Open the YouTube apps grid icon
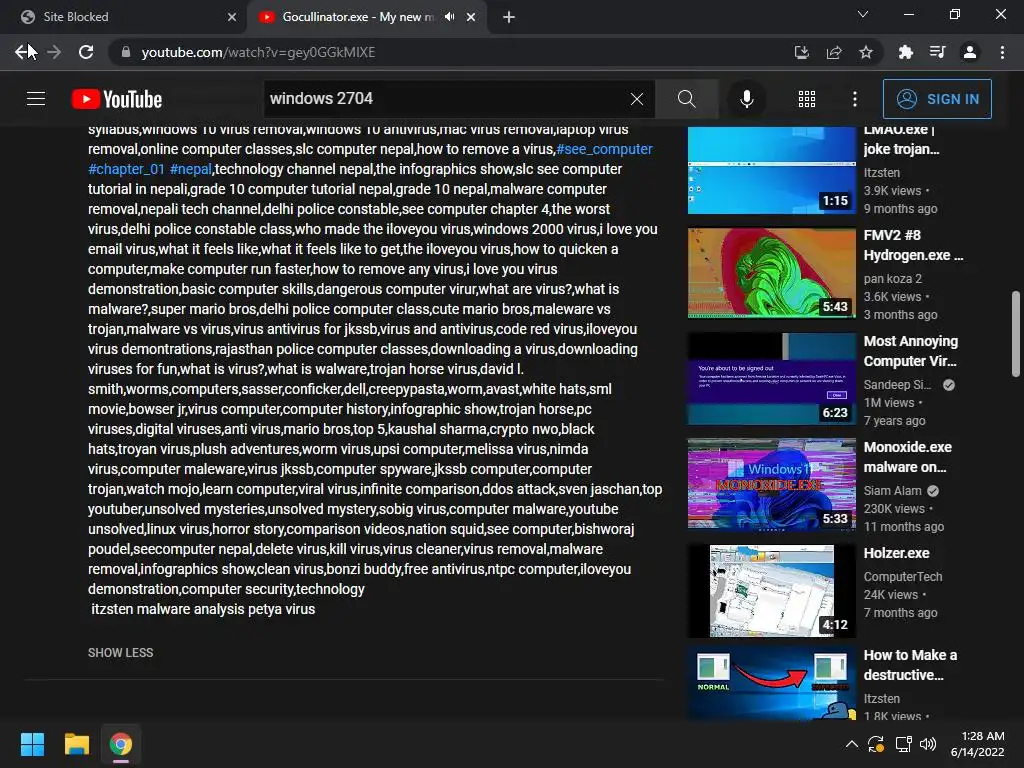This screenshot has width=1024, height=768. [807, 99]
